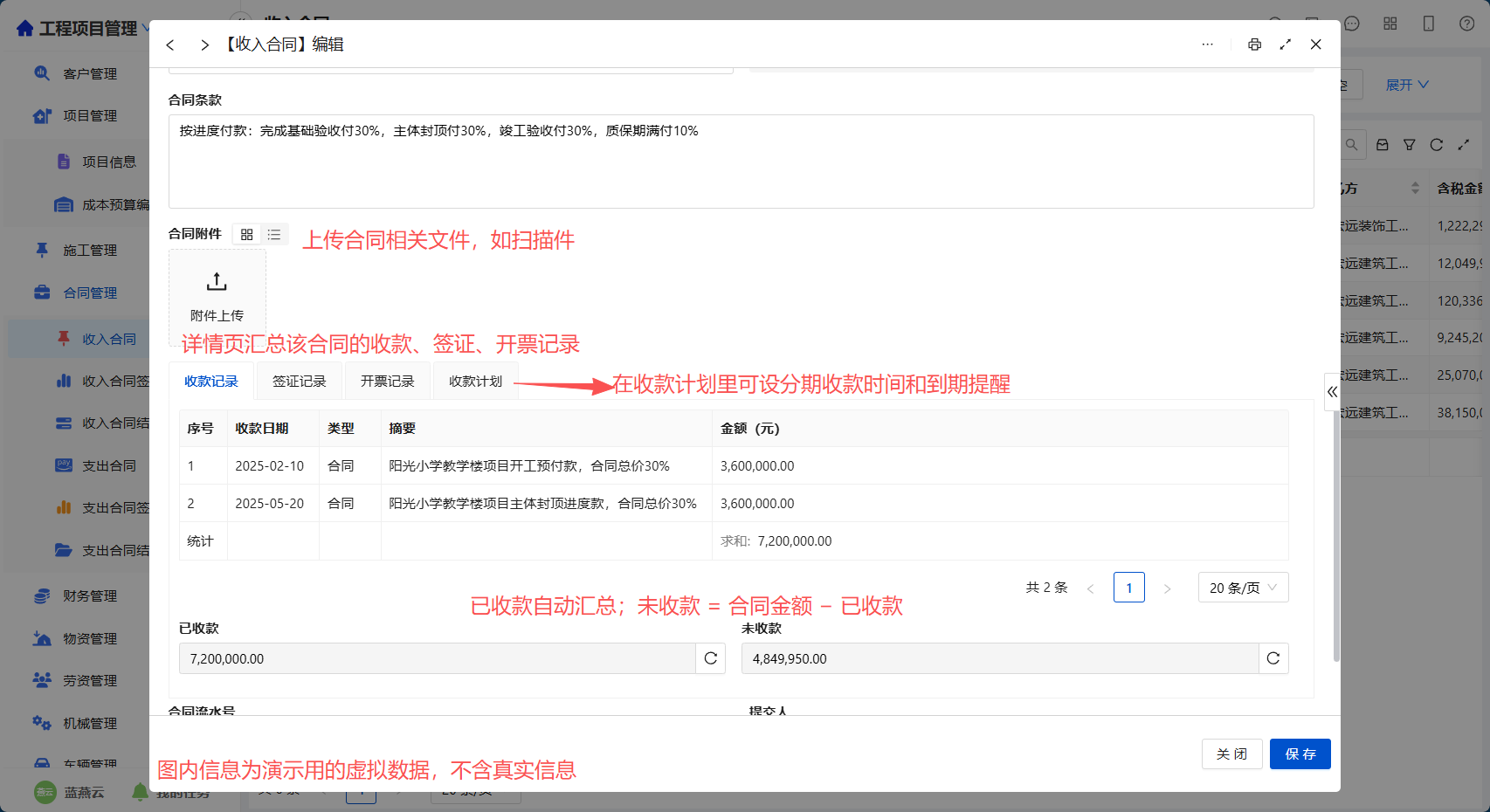Image resolution: width=1490 pixels, height=812 pixels.
Task: Click the 已收款 field 7,200,000.00
Action: [x=438, y=658]
